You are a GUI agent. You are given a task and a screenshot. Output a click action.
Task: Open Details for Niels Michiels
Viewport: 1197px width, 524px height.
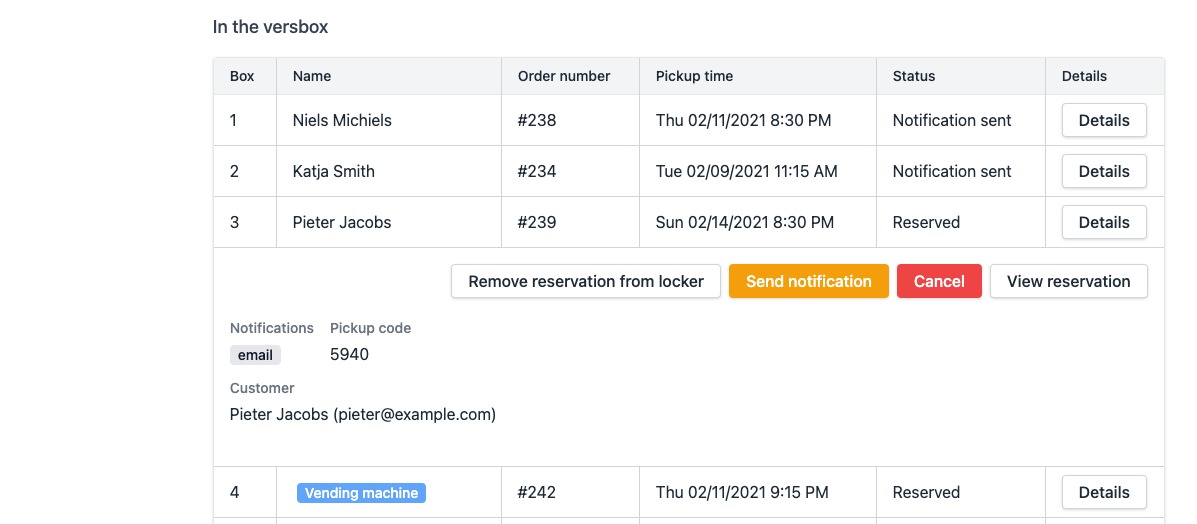point(1104,120)
